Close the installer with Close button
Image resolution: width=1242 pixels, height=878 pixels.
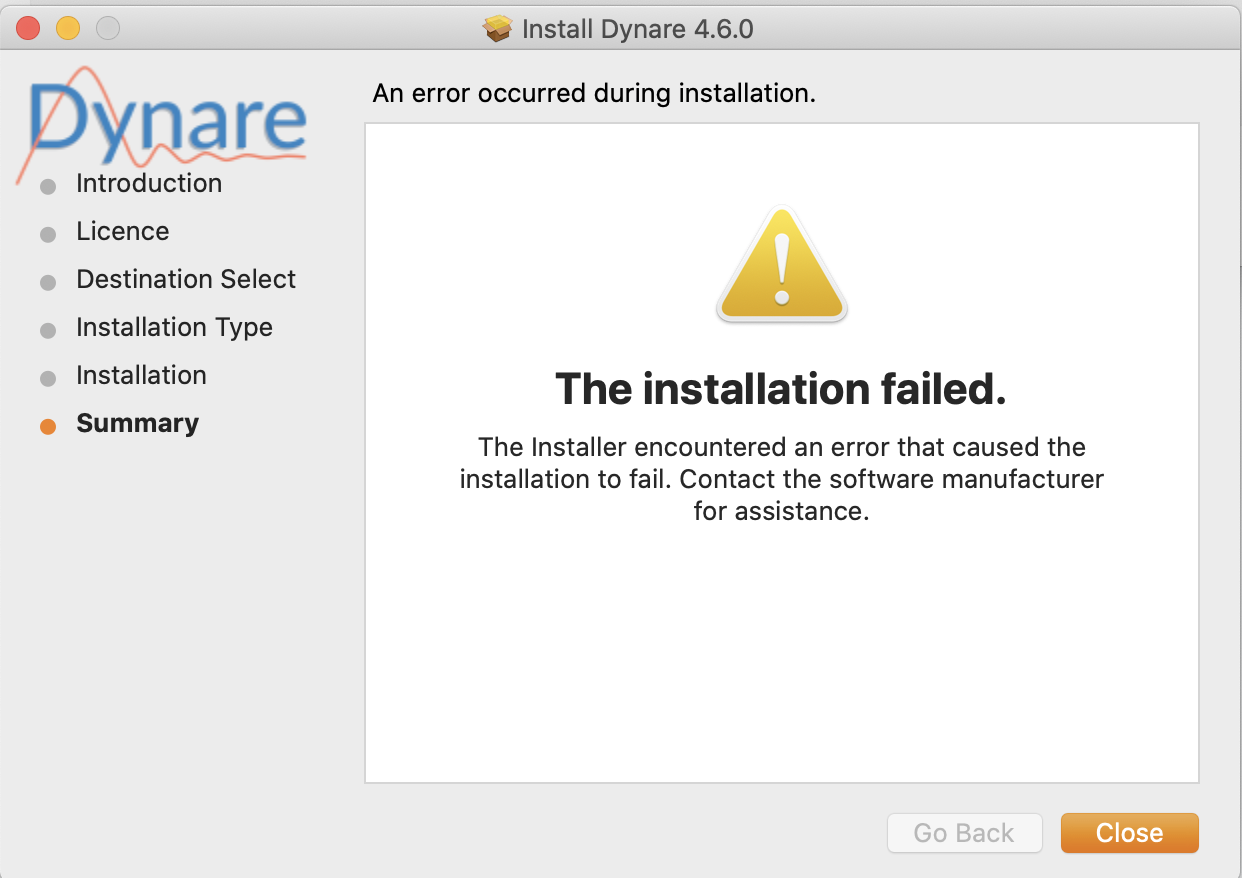(1129, 833)
